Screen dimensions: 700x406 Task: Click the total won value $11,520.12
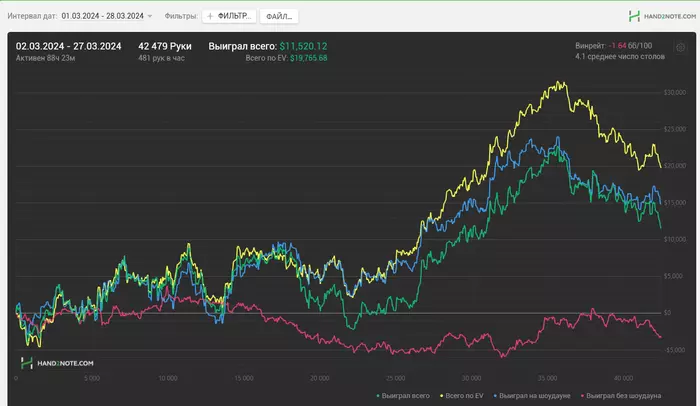tap(303, 46)
